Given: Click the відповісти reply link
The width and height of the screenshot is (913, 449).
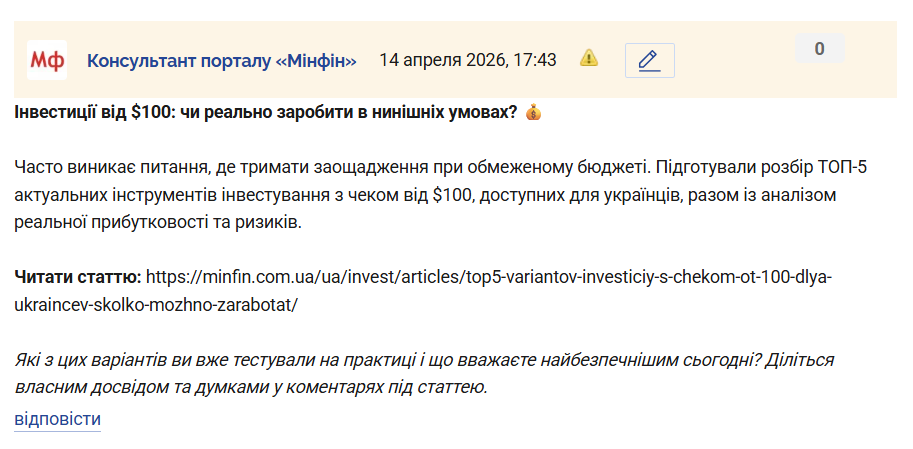Looking at the screenshot, I should coord(57,419).
